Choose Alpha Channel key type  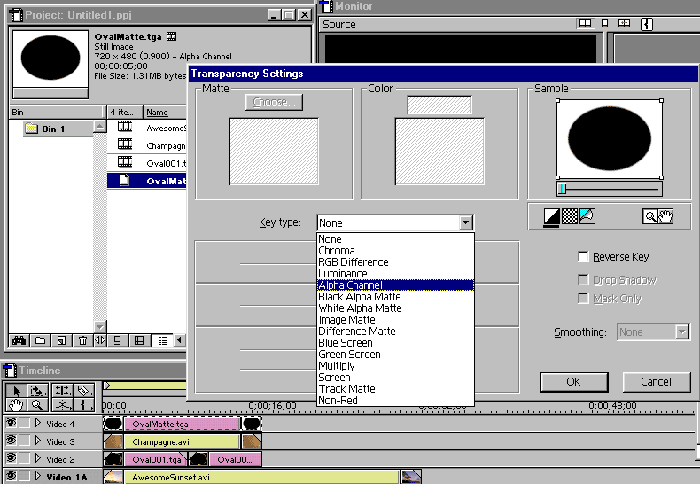(395, 285)
